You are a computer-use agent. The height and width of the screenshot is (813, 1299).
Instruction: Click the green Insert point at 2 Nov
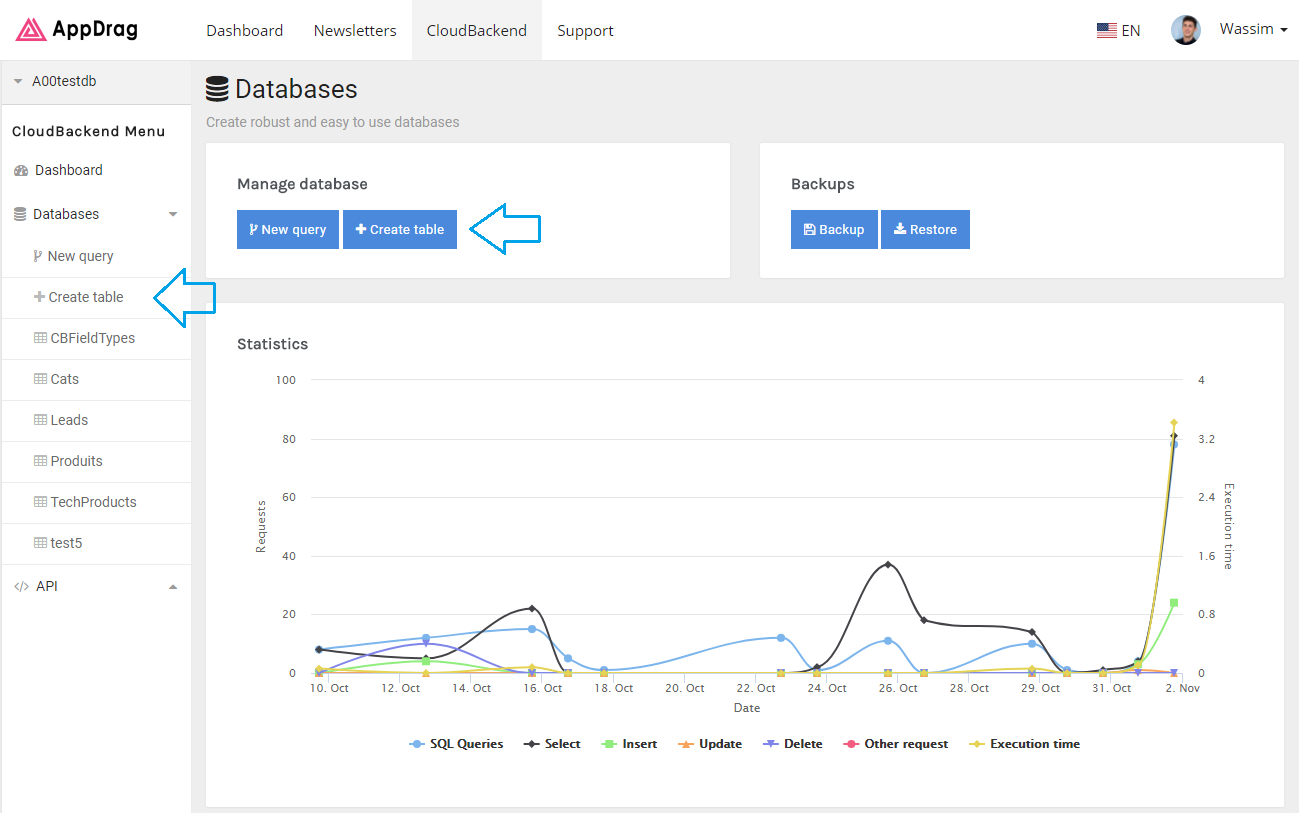[x=1174, y=603]
